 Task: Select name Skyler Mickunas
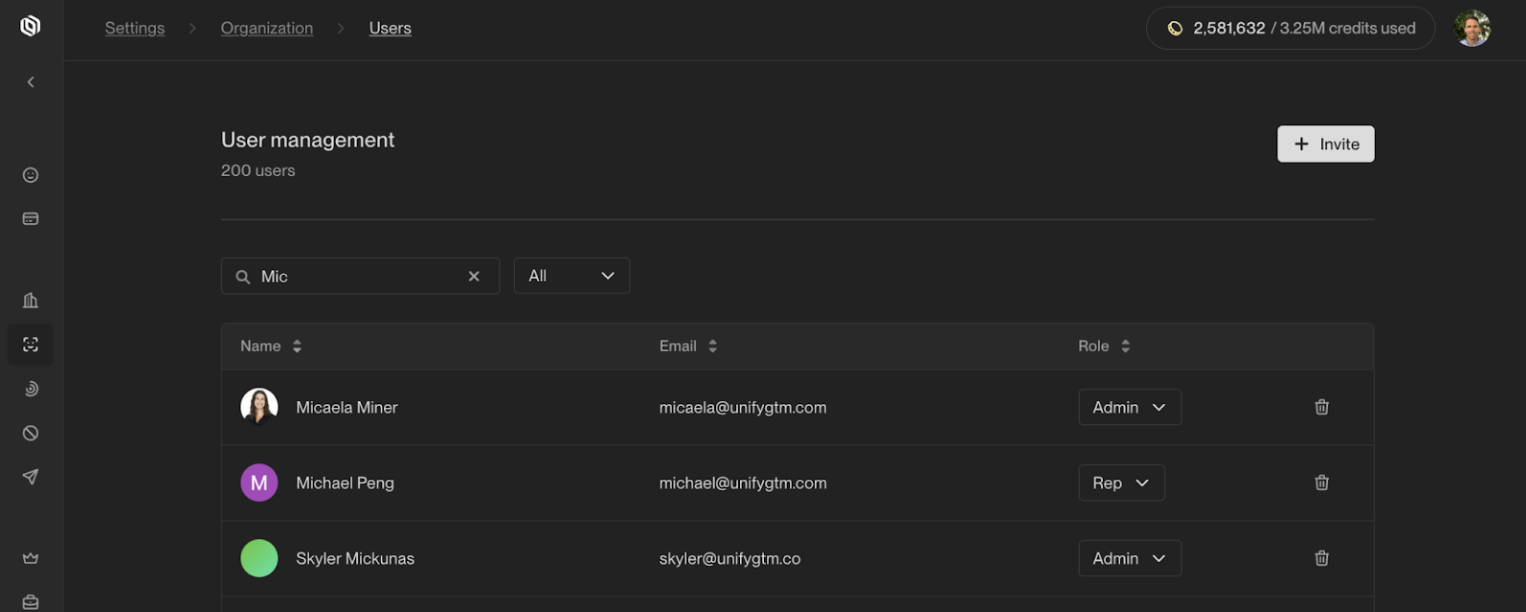pyautogui.click(x=355, y=558)
